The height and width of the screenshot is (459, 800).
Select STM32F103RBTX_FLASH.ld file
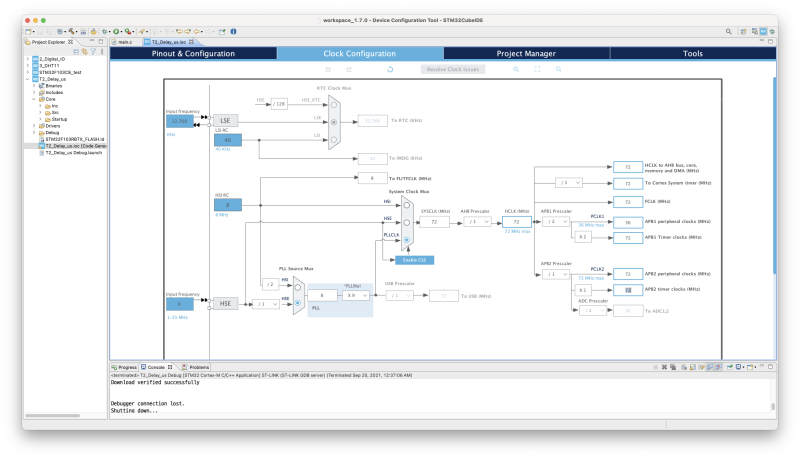pos(71,139)
